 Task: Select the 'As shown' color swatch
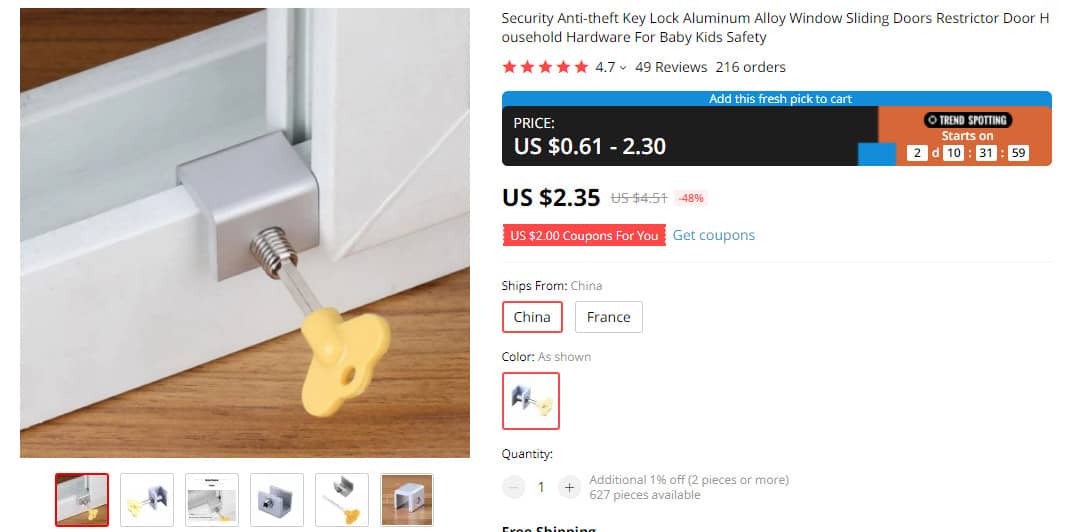coord(531,401)
